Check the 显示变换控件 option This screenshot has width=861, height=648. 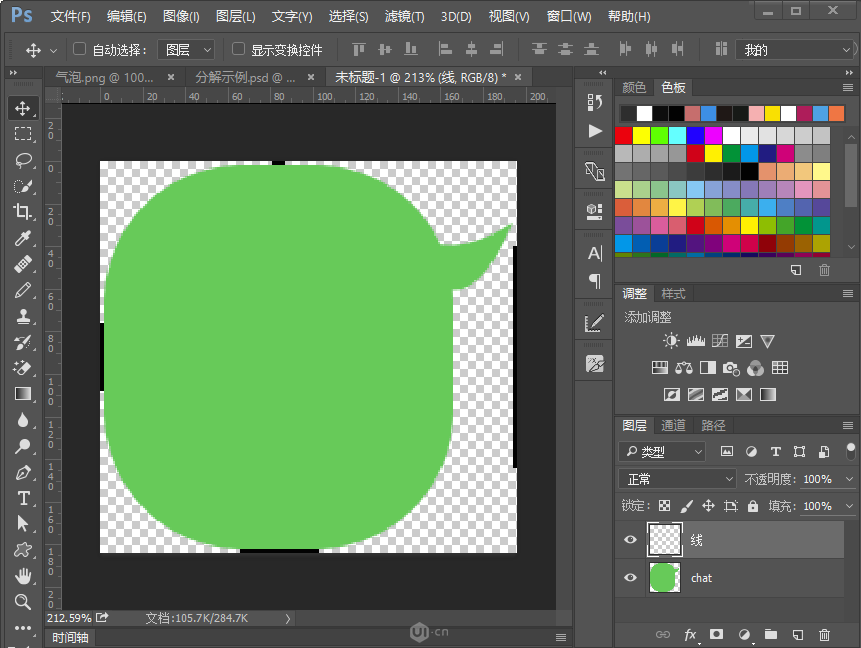pos(238,49)
